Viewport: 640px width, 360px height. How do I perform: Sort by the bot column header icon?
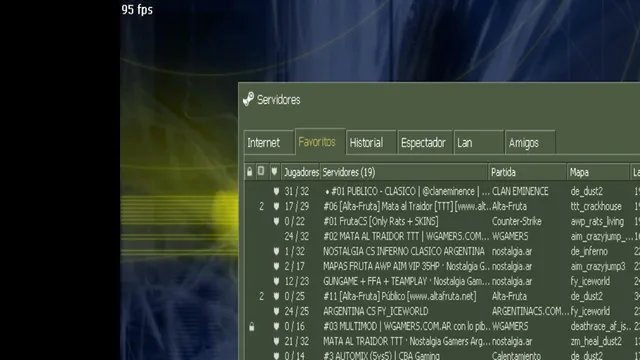(x=261, y=171)
